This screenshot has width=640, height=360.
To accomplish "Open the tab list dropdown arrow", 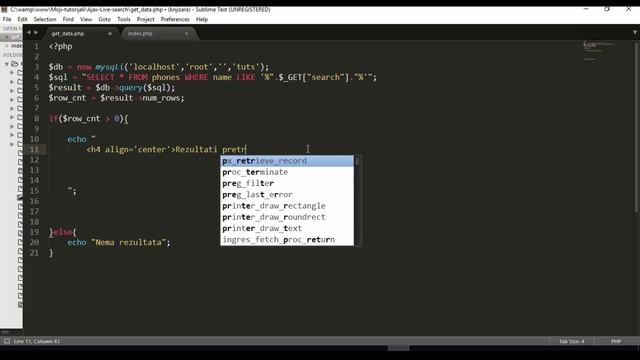I will click(x=635, y=32).
